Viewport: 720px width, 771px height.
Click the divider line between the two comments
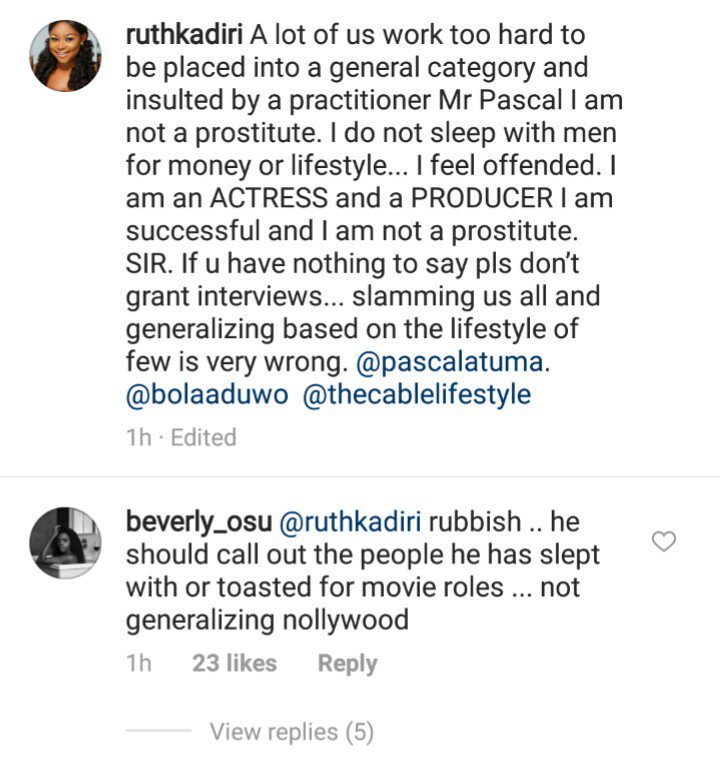pyautogui.click(x=360, y=476)
